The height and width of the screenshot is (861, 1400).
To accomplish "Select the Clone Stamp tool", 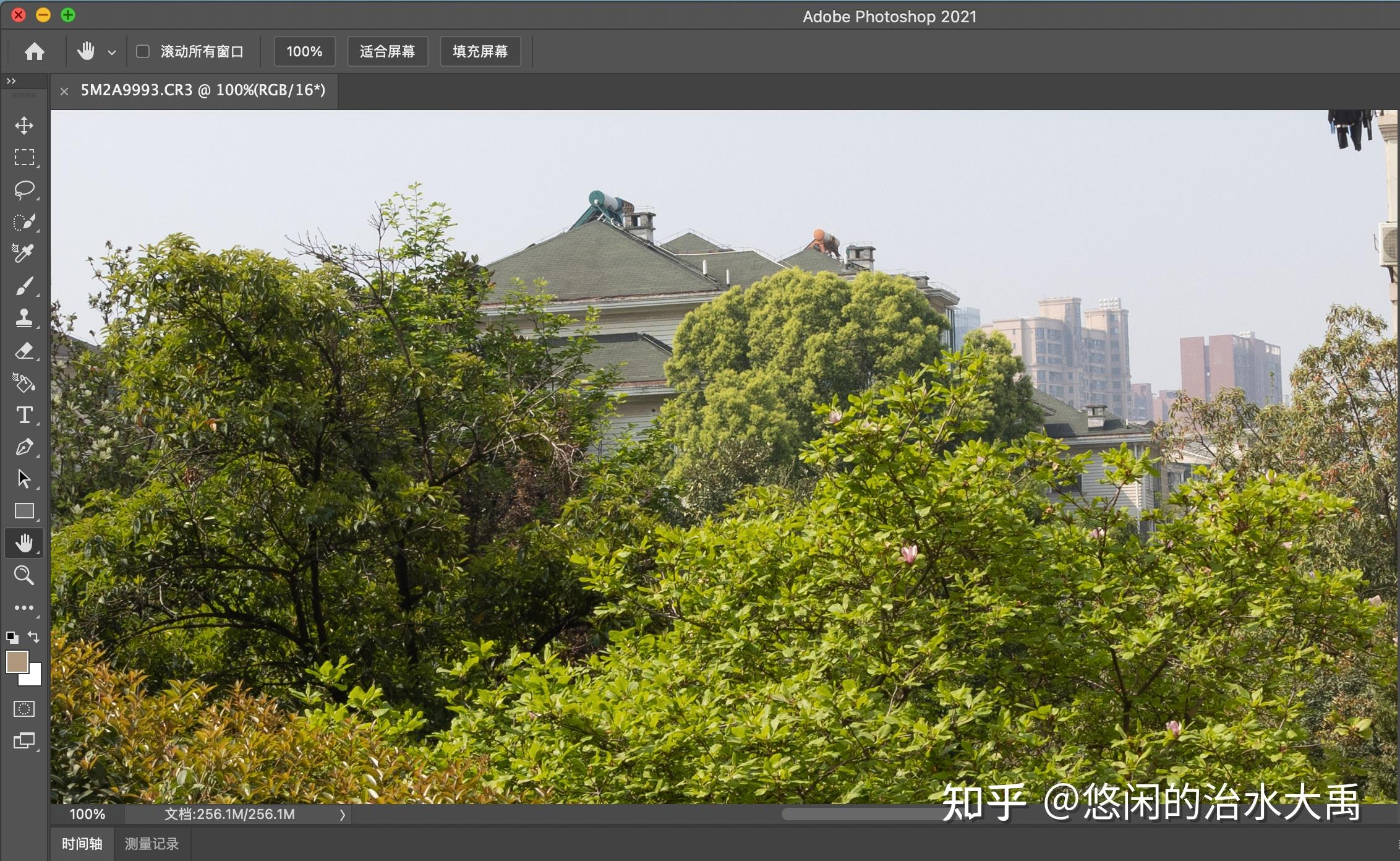I will (x=24, y=319).
